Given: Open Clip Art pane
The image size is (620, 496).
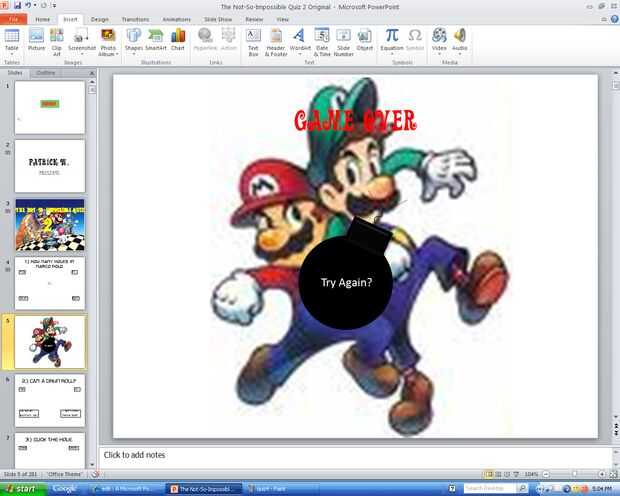Looking at the screenshot, I should (x=57, y=42).
